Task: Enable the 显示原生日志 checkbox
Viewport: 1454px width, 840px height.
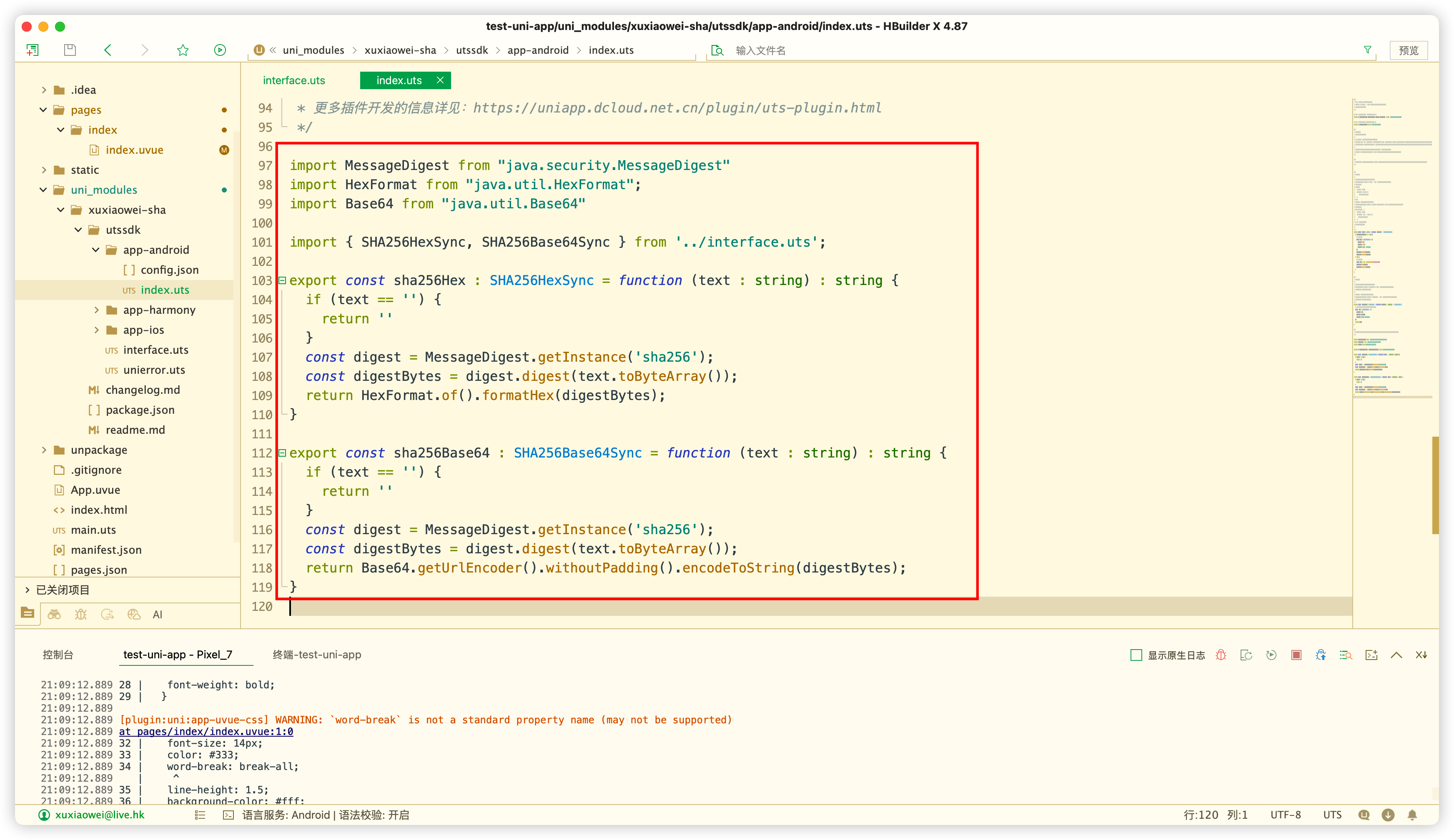Action: tap(1136, 655)
